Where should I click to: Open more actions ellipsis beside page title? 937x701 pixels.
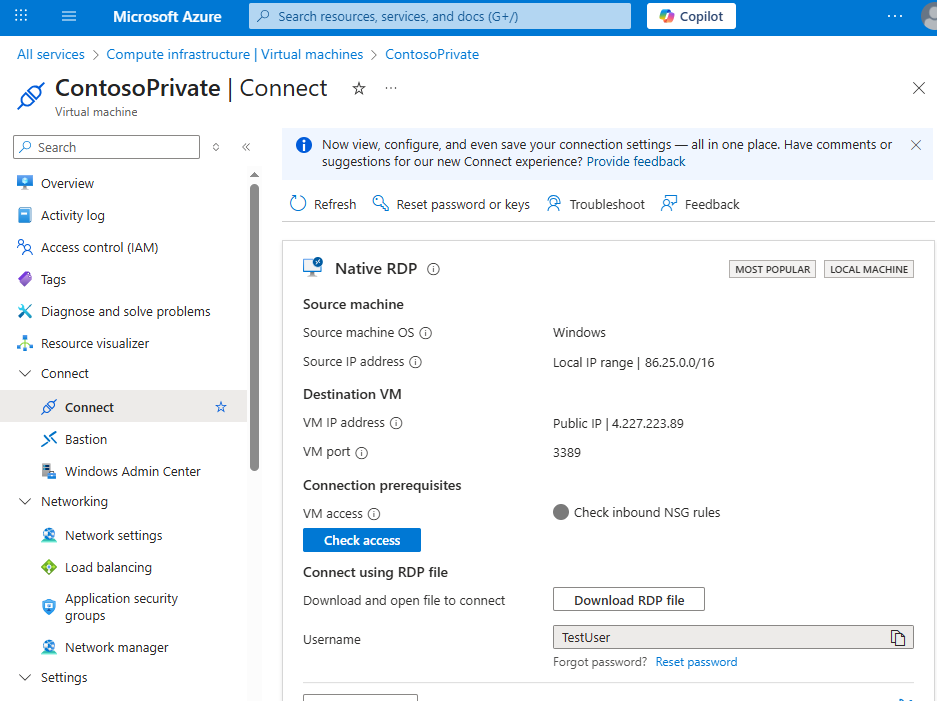391,88
